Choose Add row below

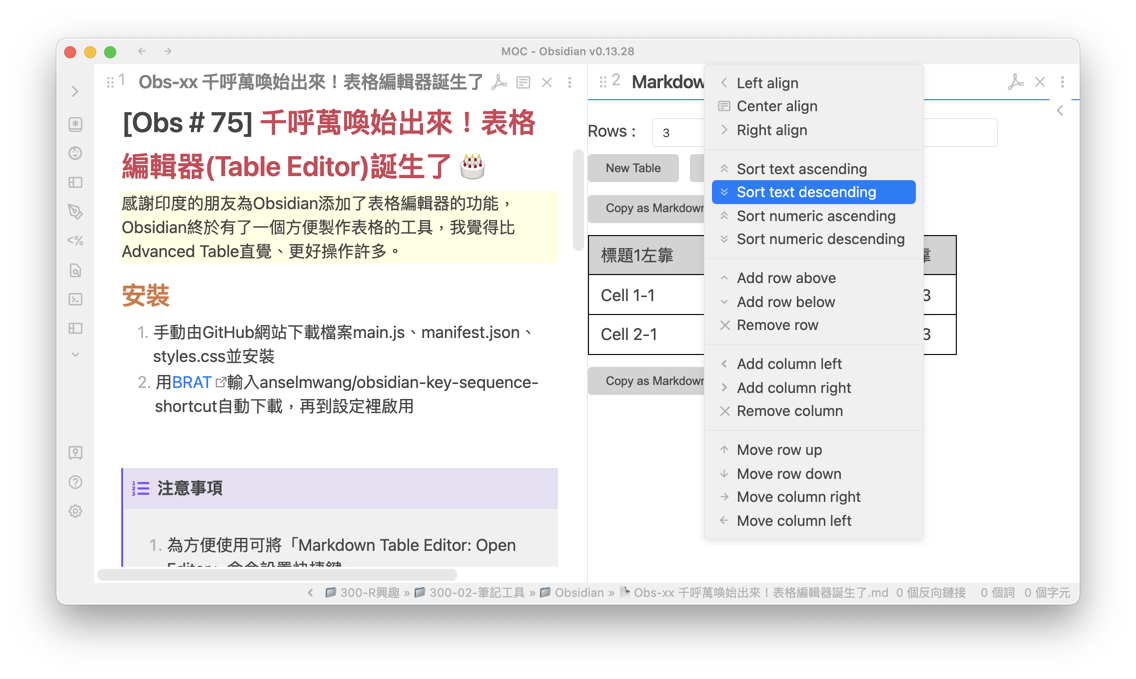[814, 302]
